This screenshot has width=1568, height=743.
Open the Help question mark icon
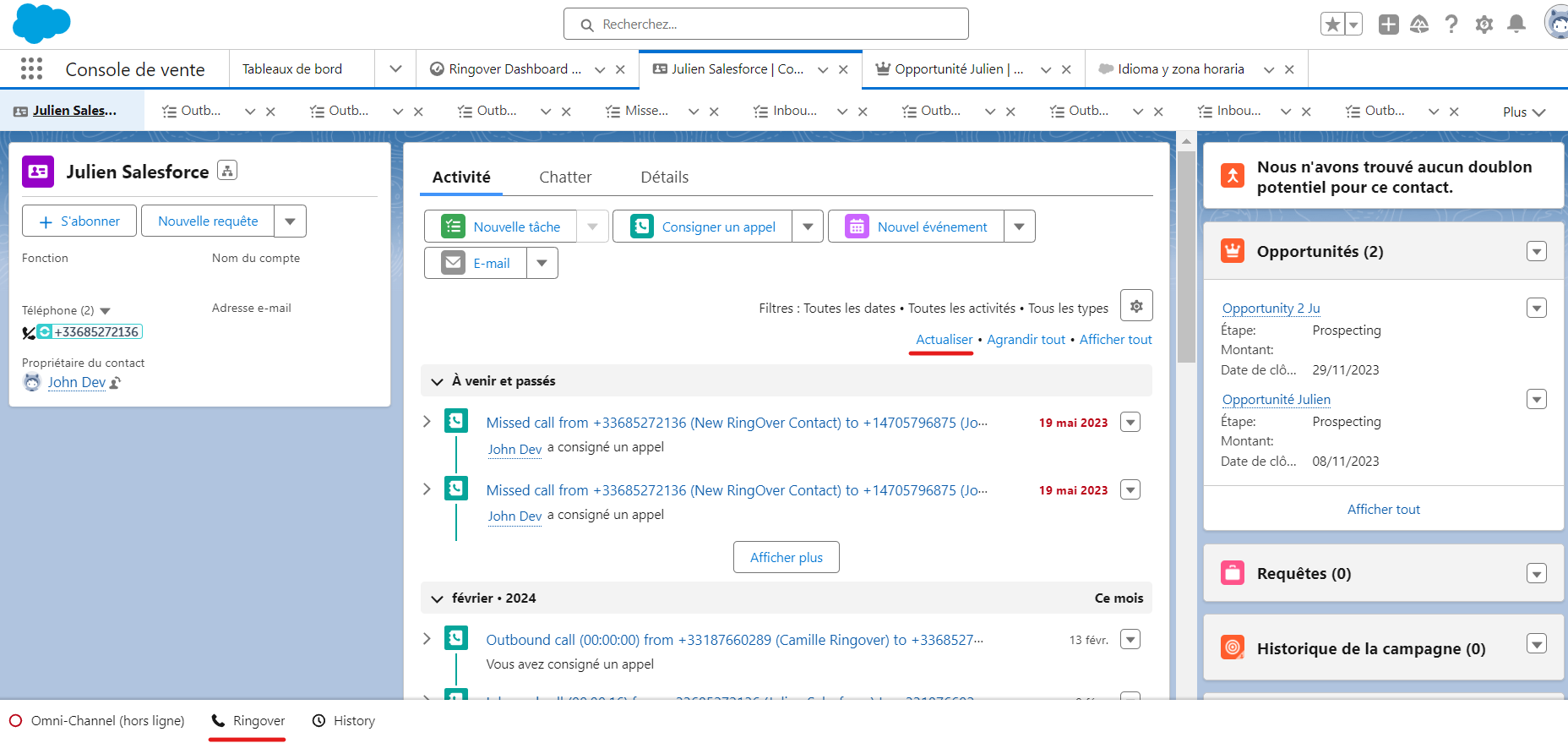pos(1451,25)
